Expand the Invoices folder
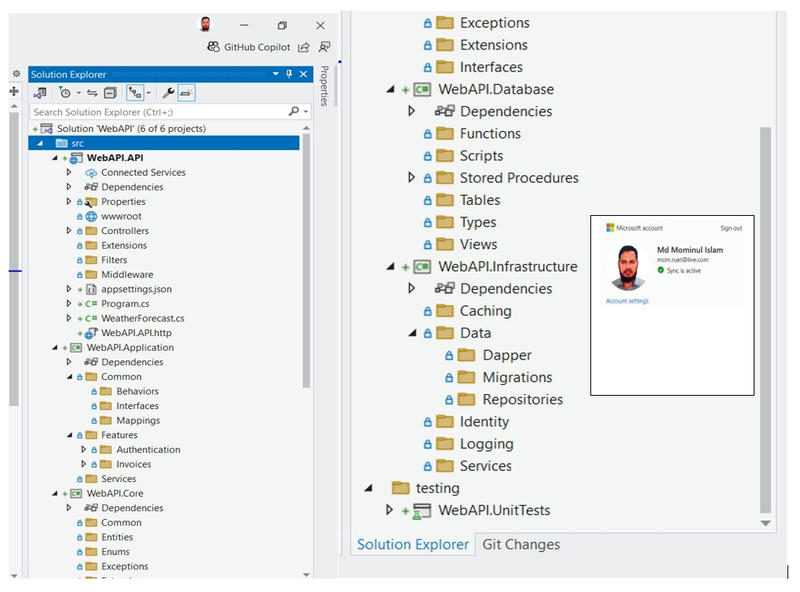The width and height of the screenshot is (800, 592). point(84,464)
